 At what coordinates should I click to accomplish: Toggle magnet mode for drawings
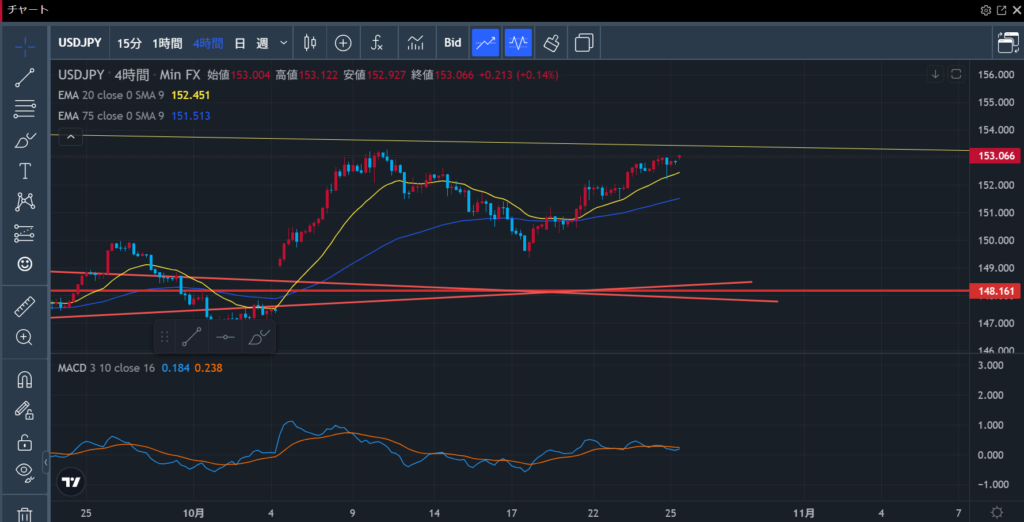(25, 379)
